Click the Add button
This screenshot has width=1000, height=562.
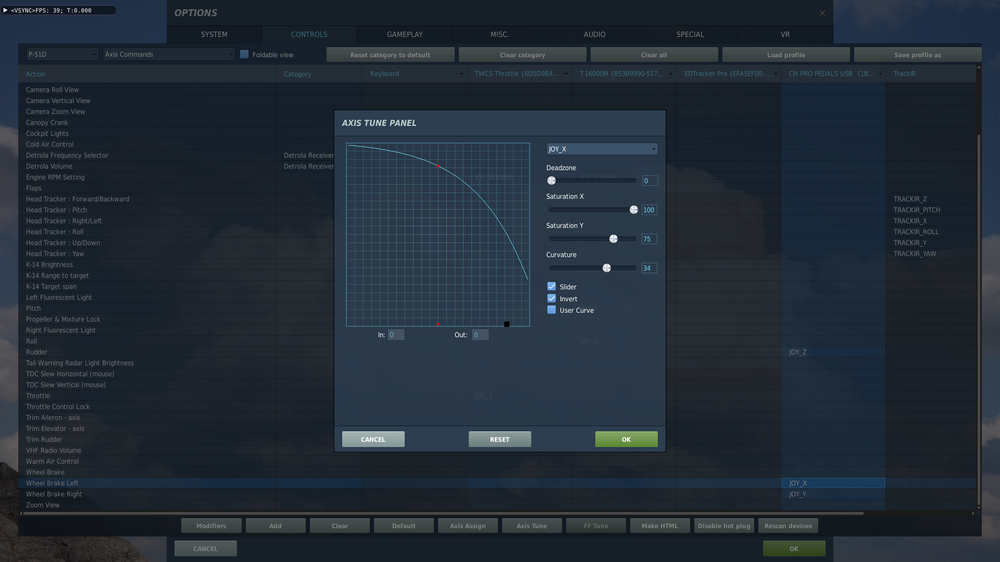click(276, 526)
